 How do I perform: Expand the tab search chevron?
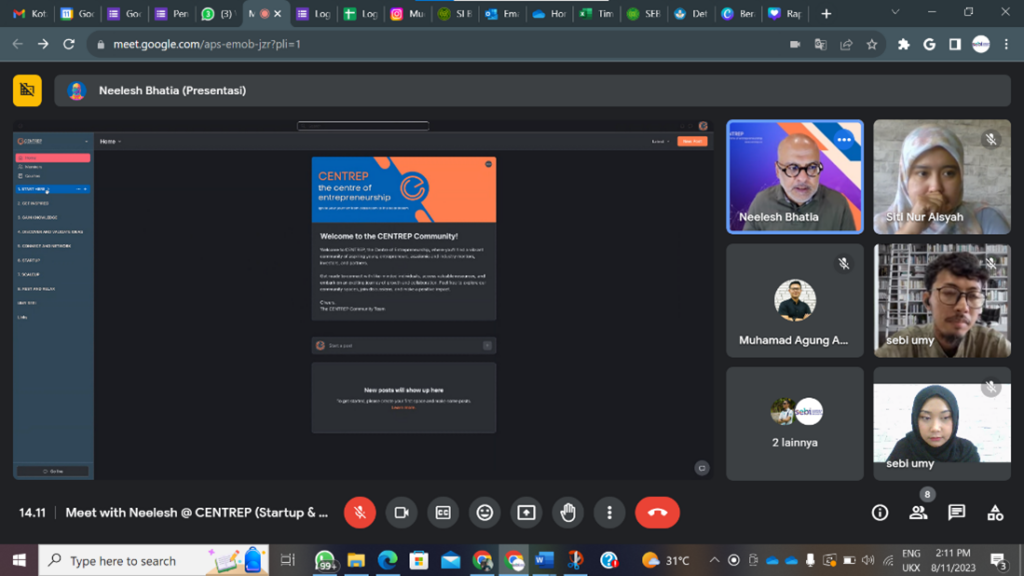(895, 12)
